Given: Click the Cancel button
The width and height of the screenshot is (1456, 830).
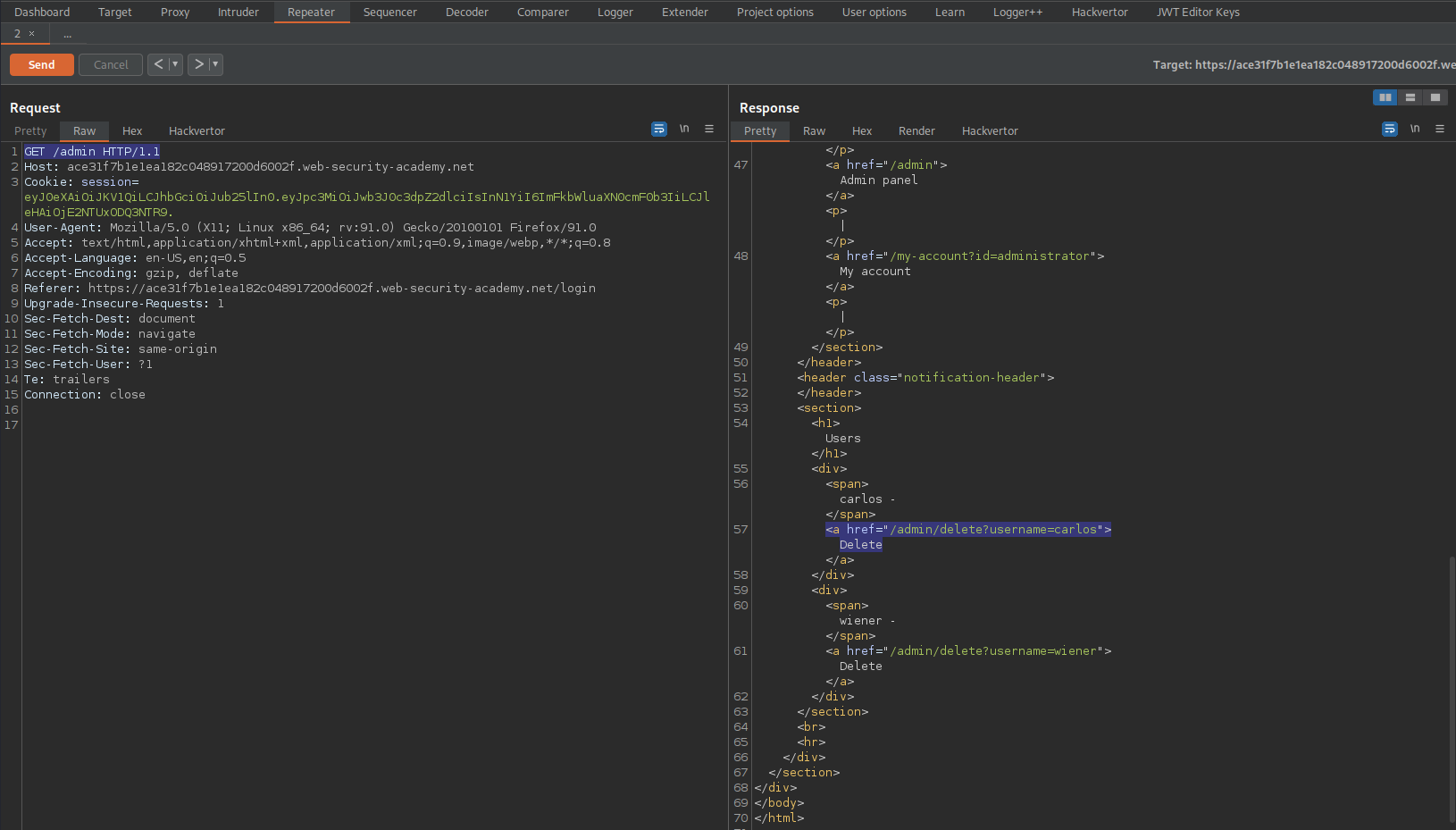Looking at the screenshot, I should [111, 64].
